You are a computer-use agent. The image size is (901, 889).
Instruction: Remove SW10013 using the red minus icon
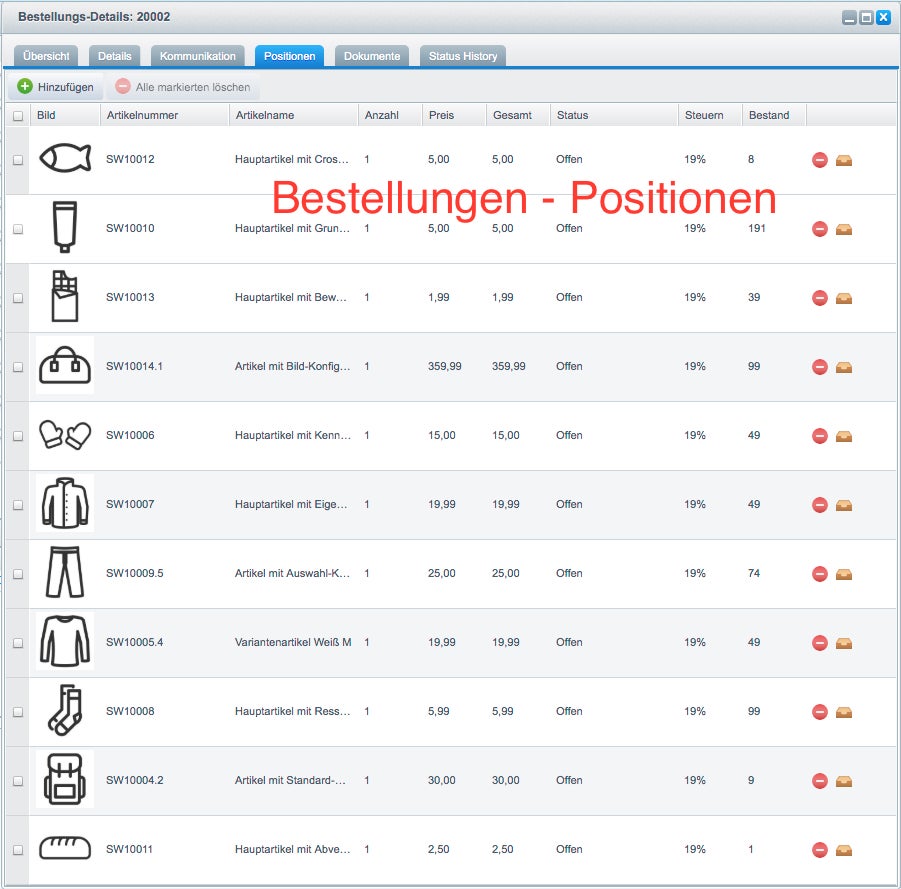click(x=819, y=298)
